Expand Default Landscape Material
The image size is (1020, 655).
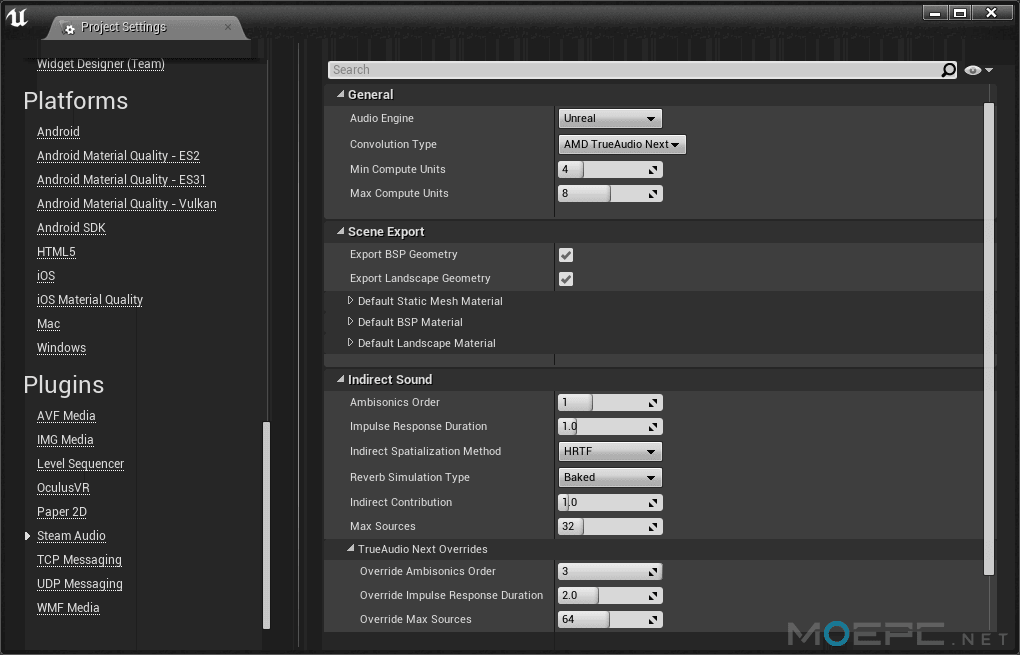[351, 342]
